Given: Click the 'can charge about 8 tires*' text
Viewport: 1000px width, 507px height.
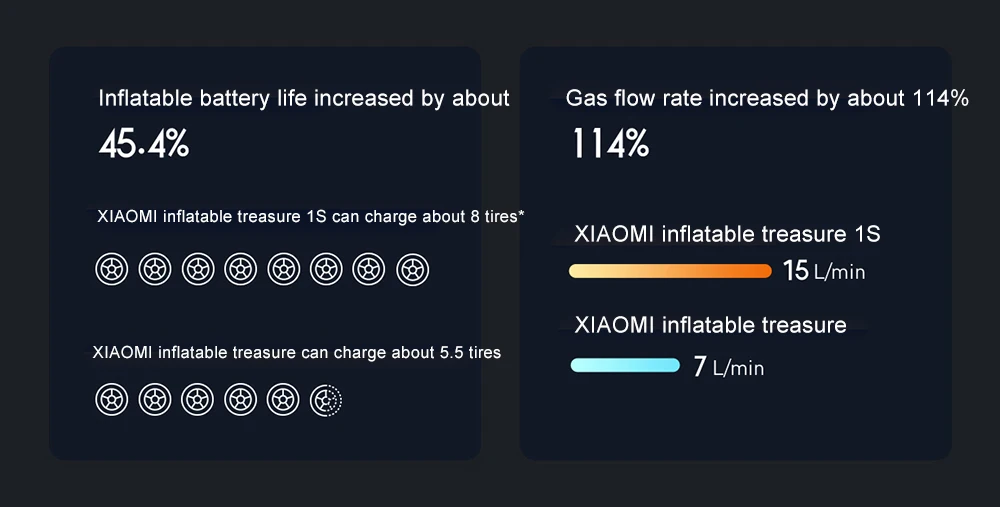Looking at the screenshot, I should pyautogui.click(x=428, y=217).
